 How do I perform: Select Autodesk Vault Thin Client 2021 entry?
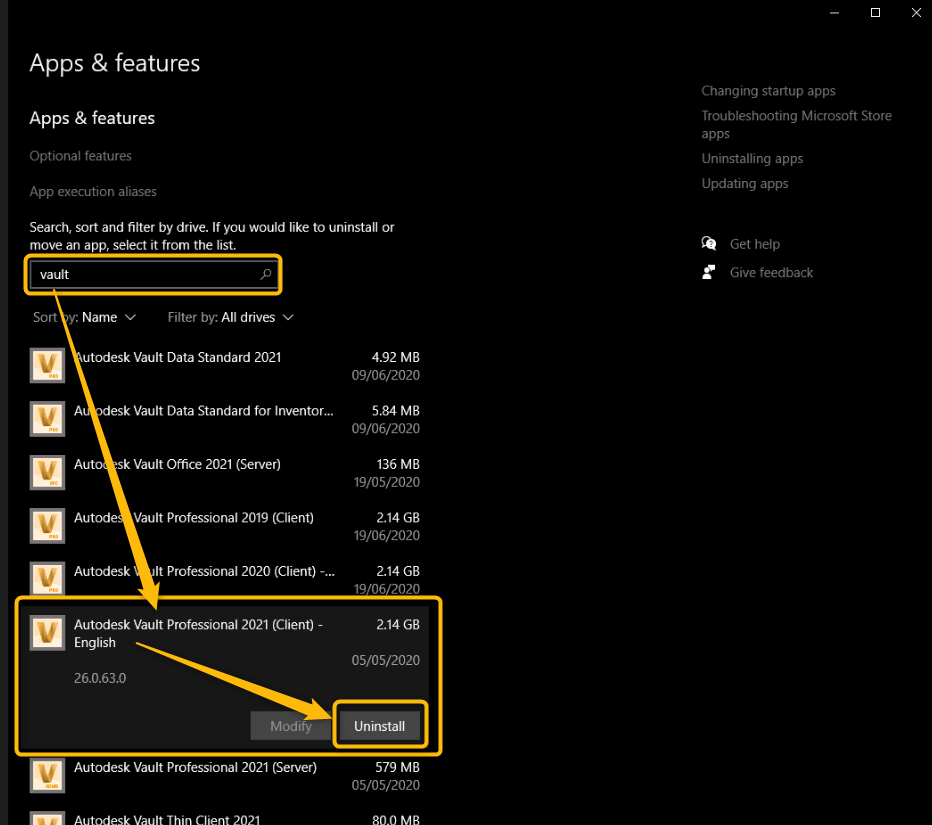click(167, 819)
